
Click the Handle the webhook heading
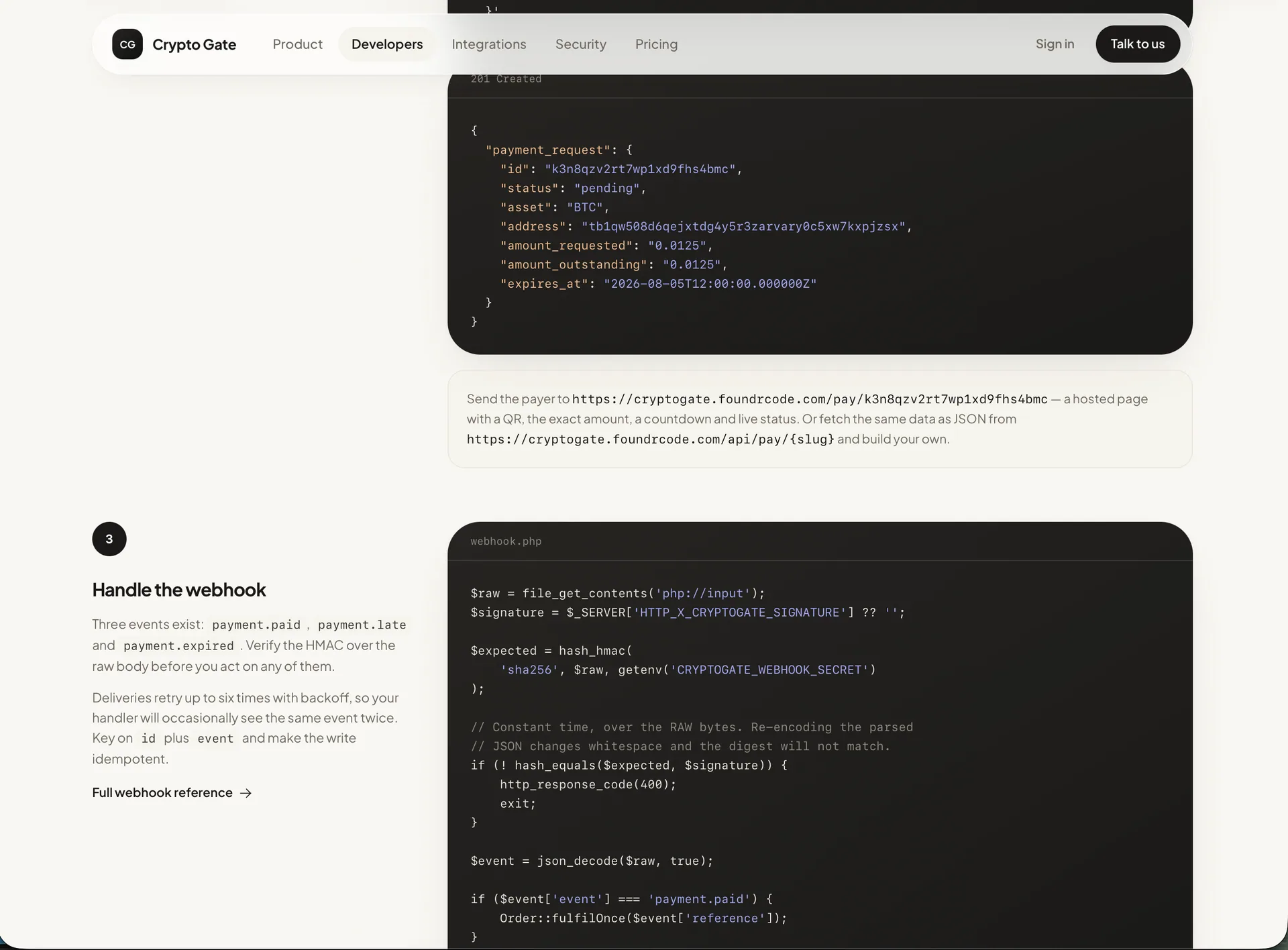(x=179, y=590)
